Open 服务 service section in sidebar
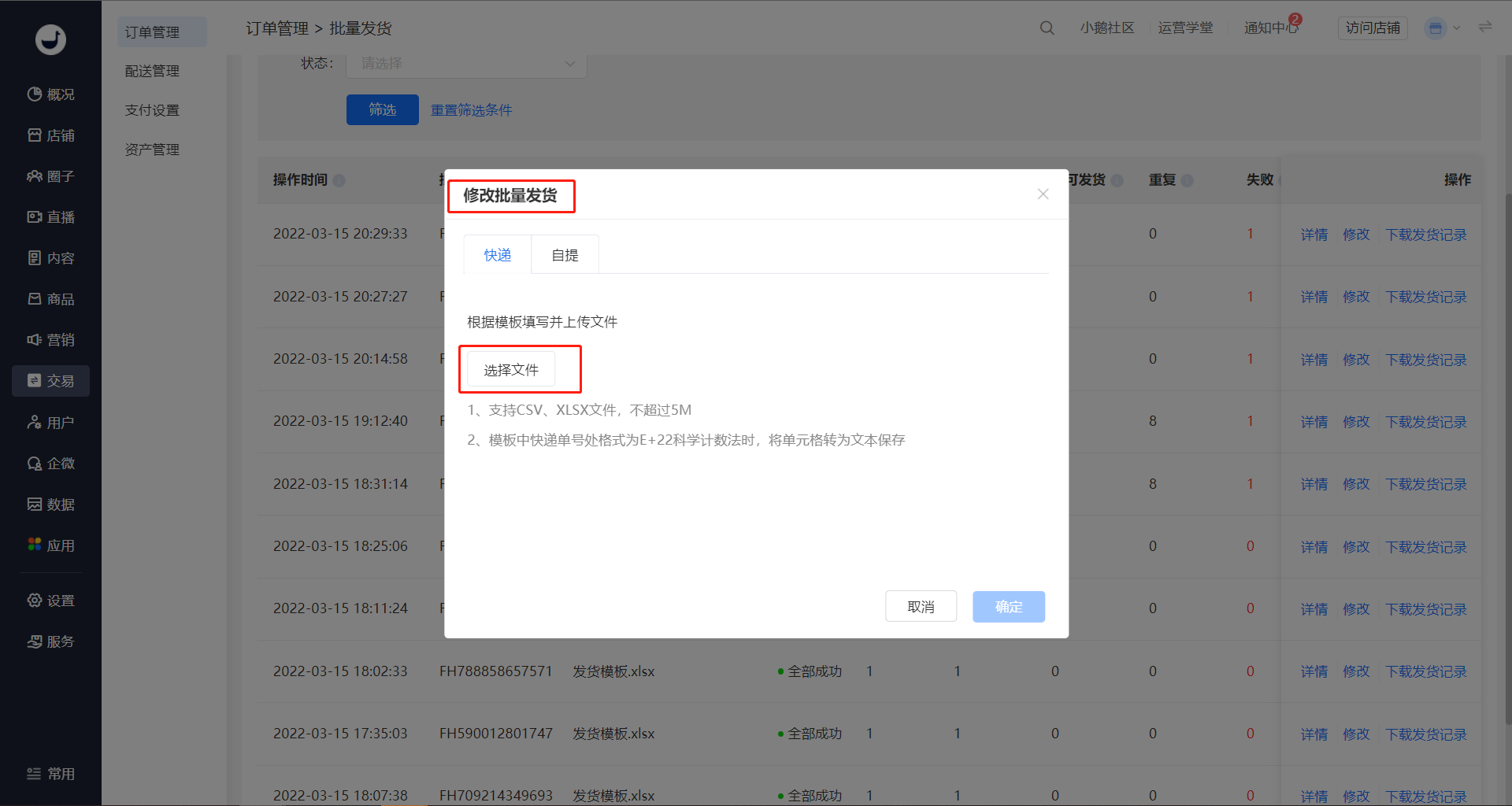The width and height of the screenshot is (1512, 806). (50, 641)
